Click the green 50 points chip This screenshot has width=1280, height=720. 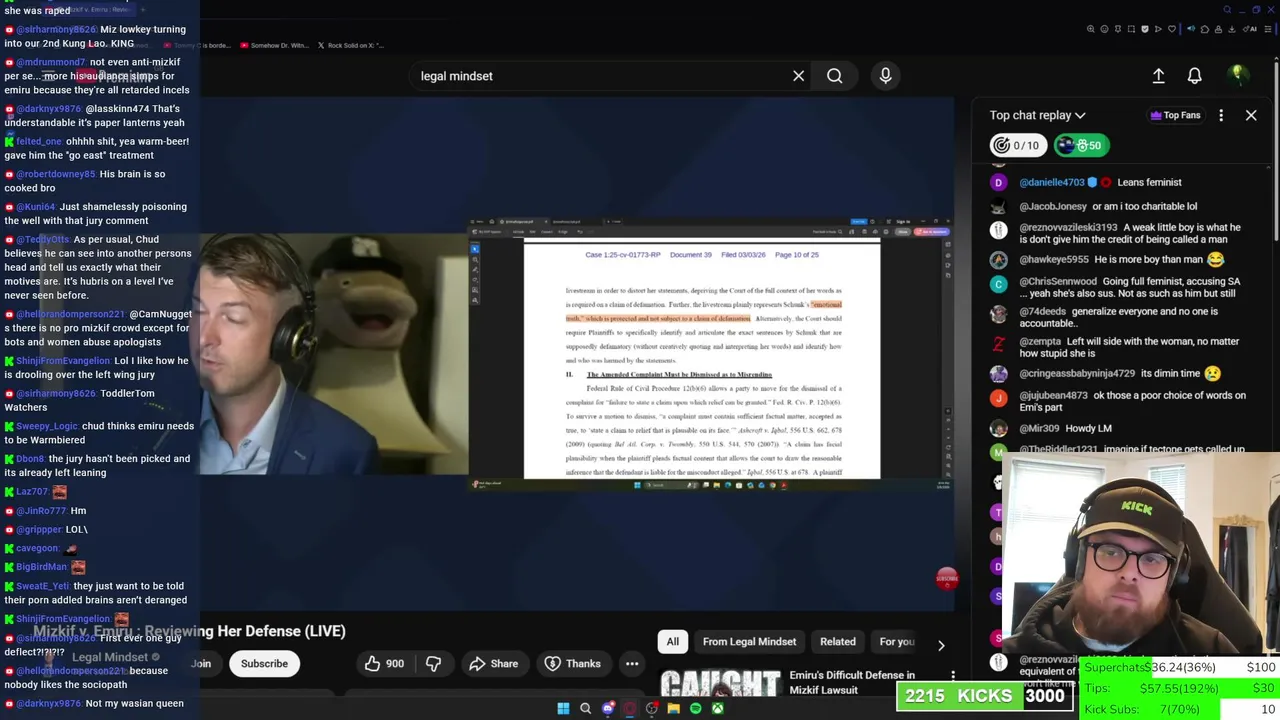(1080, 145)
